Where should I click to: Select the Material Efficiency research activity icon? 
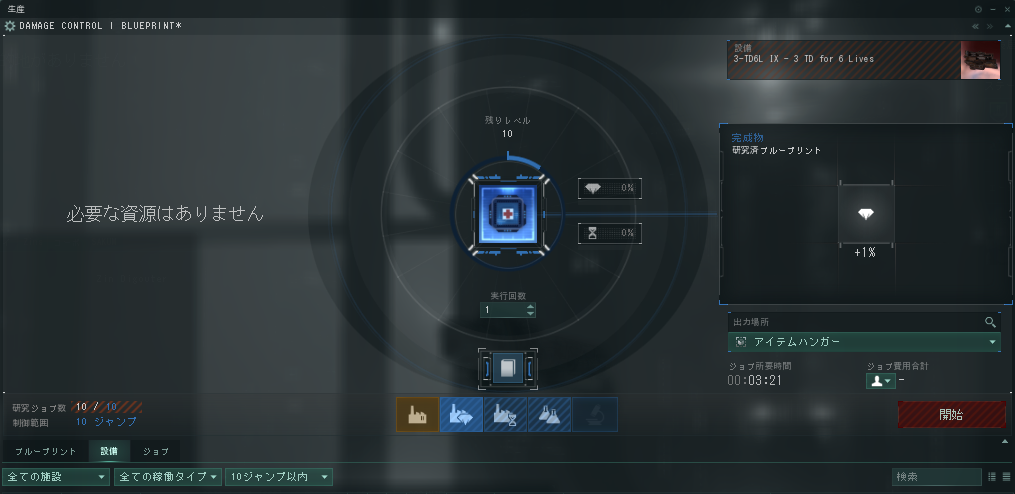coord(462,414)
